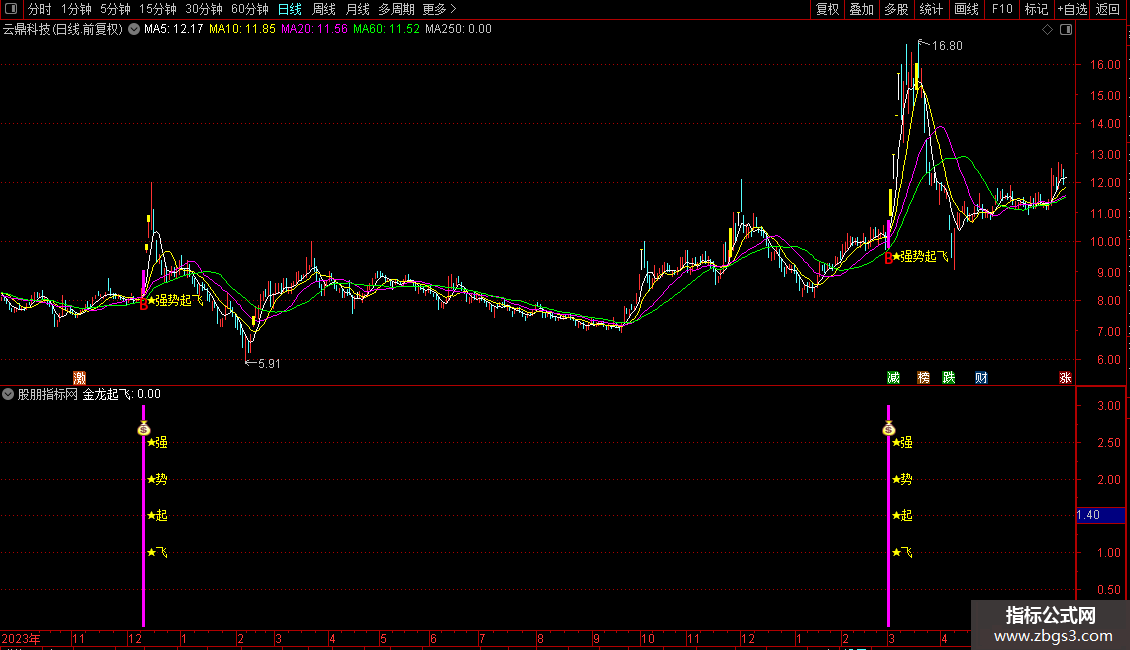
Task: Click the 云鼎科技(日线.前复权) stock title
Action: 63,30
